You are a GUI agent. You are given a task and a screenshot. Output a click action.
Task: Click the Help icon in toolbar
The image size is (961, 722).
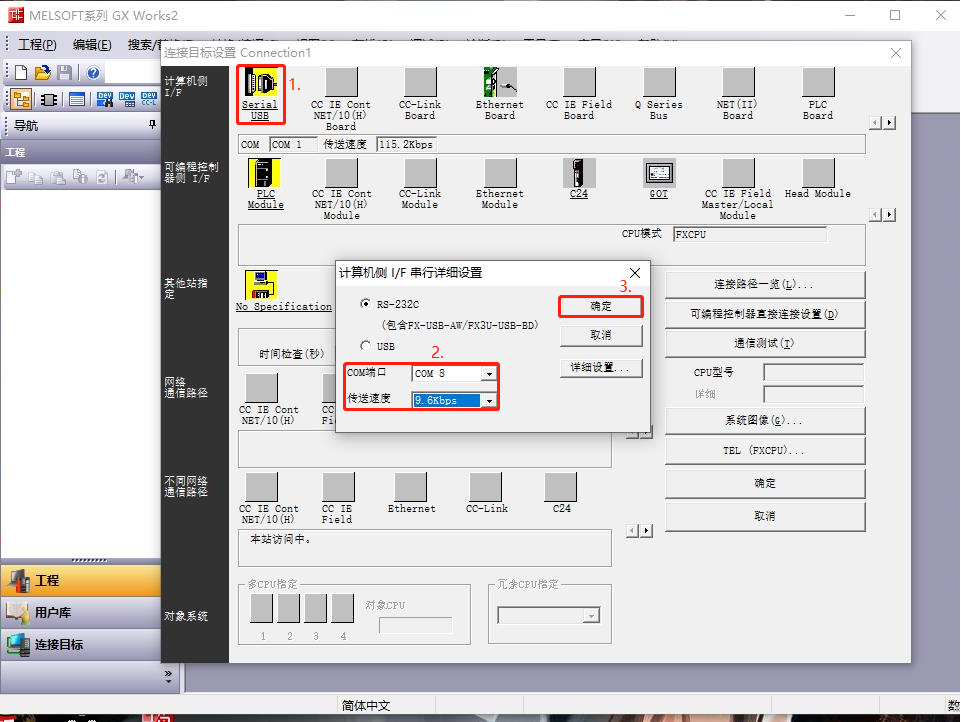click(x=93, y=73)
